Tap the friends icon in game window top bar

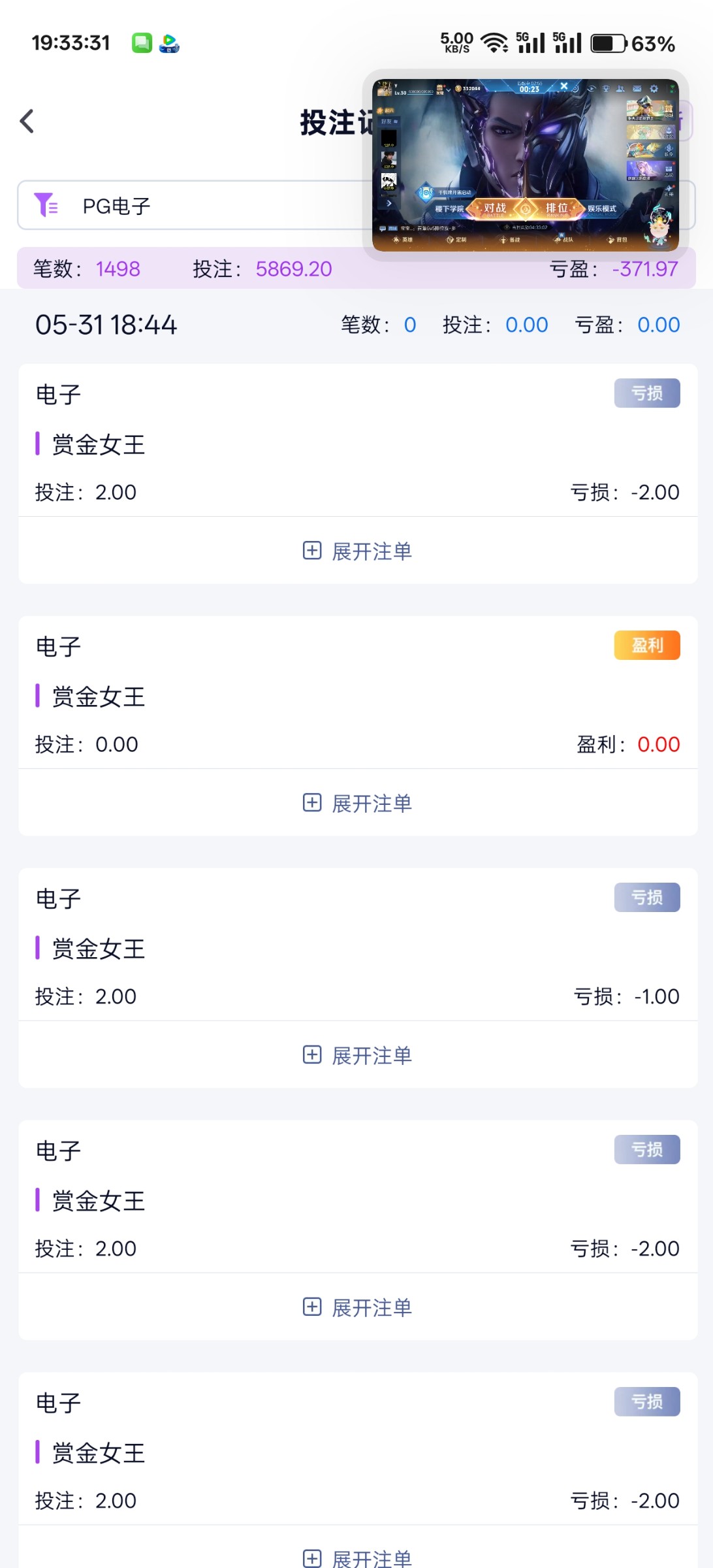pyautogui.click(x=620, y=89)
